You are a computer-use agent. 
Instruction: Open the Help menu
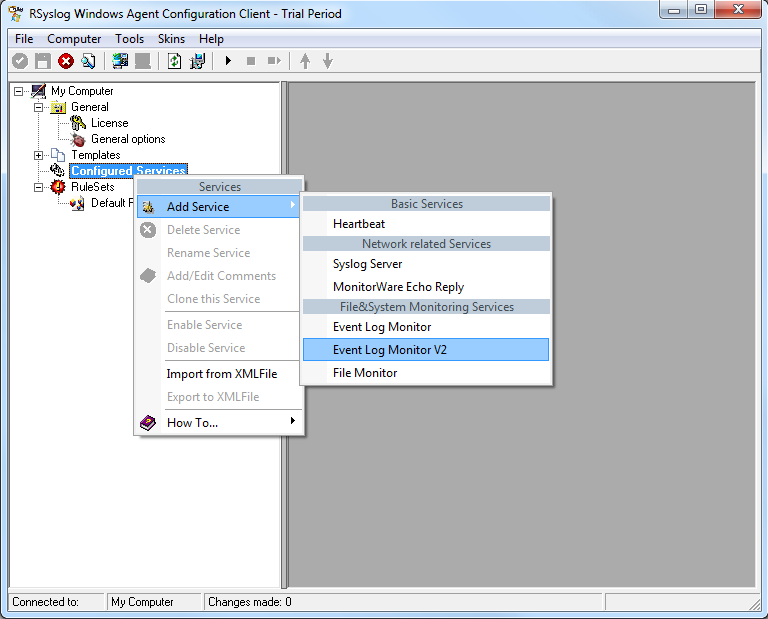pyautogui.click(x=211, y=39)
